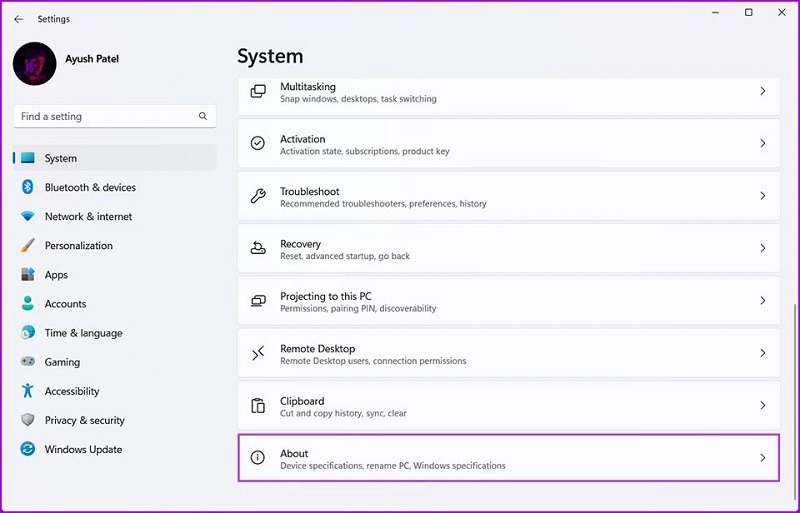Open Accounts from the sidebar
The image size is (800, 513).
point(65,304)
